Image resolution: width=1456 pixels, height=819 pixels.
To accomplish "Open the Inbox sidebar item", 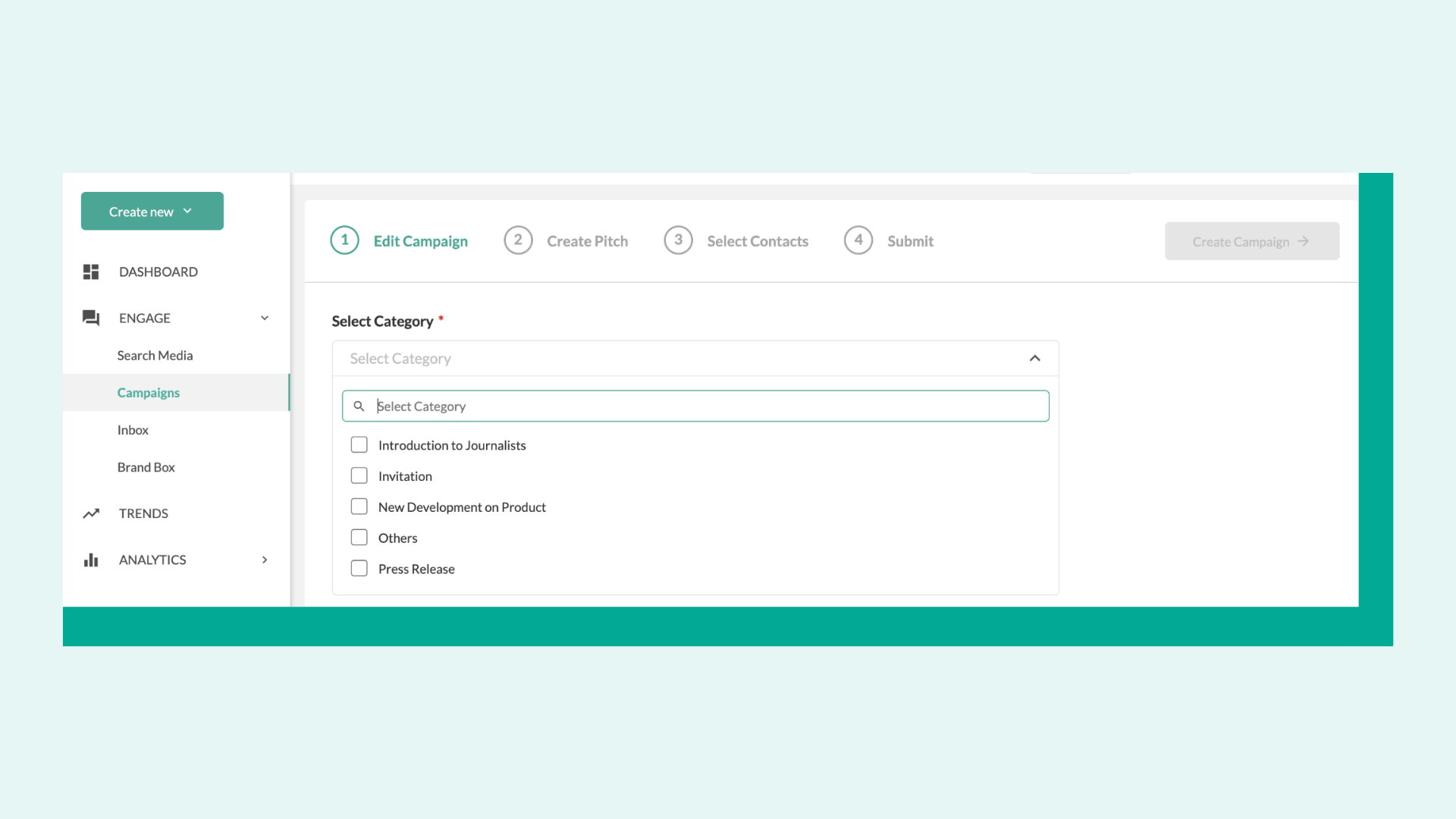I will 133,430.
